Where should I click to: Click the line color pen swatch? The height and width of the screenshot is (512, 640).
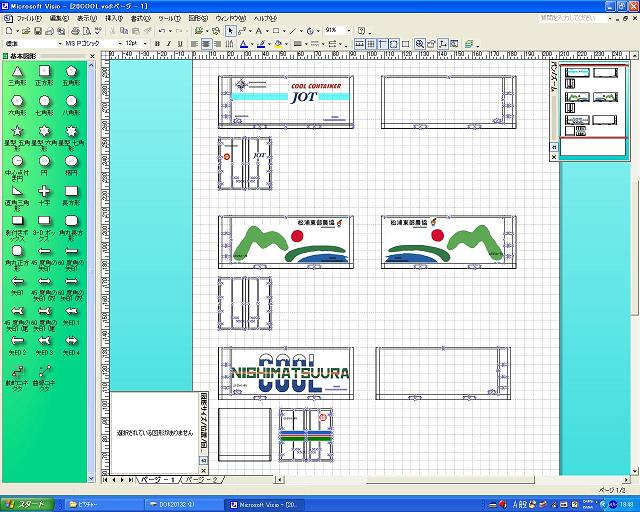261,44
